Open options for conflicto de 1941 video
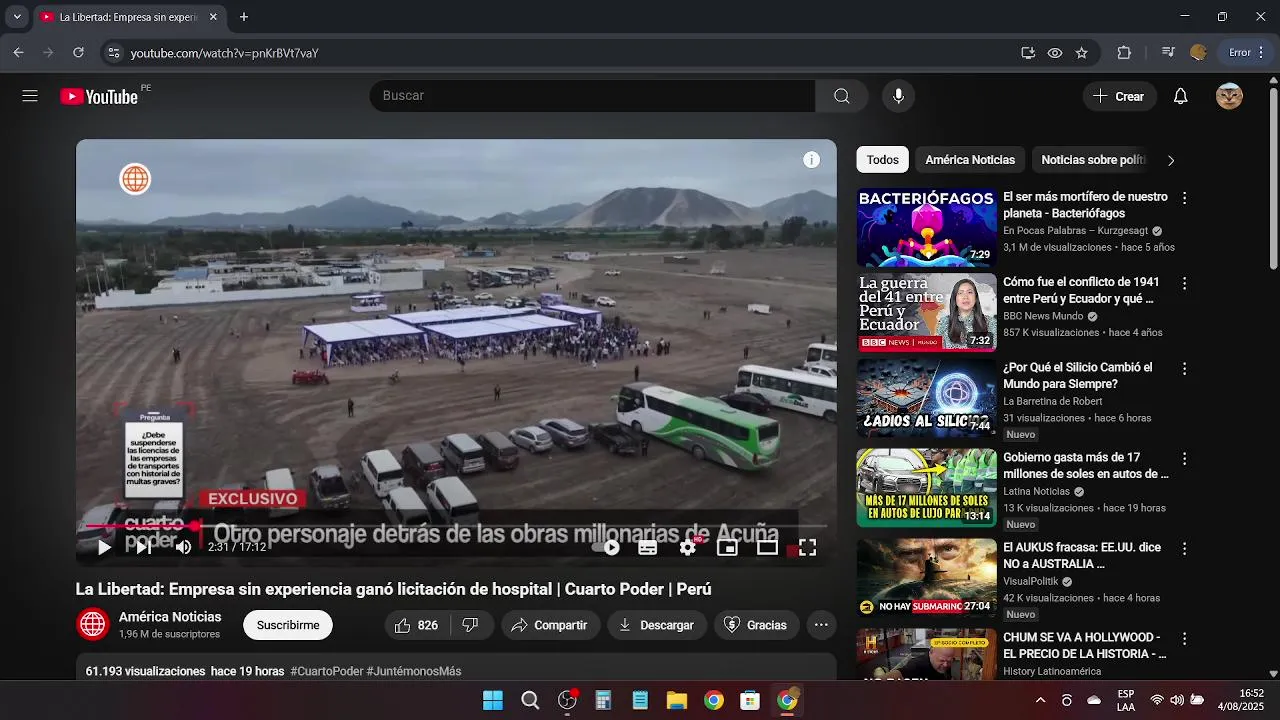The height and width of the screenshot is (720, 1280). [x=1184, y=284]
